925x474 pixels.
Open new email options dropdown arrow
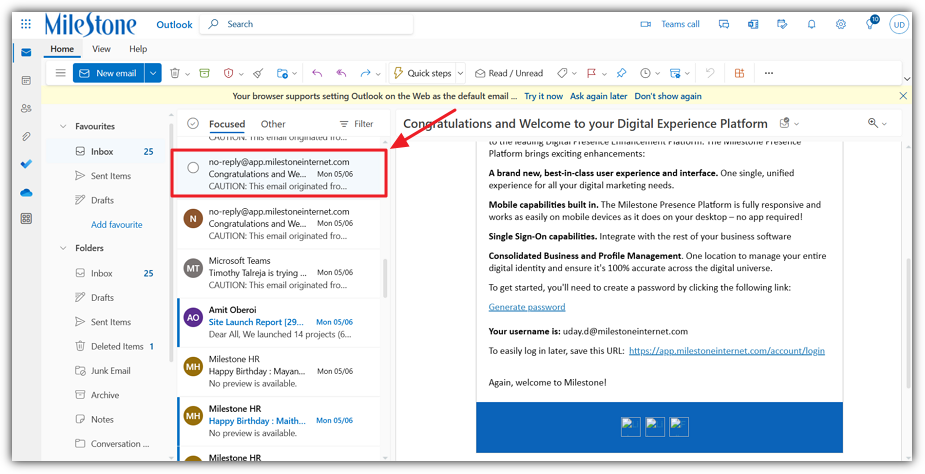pyautogui.click(x=153, y=73)
